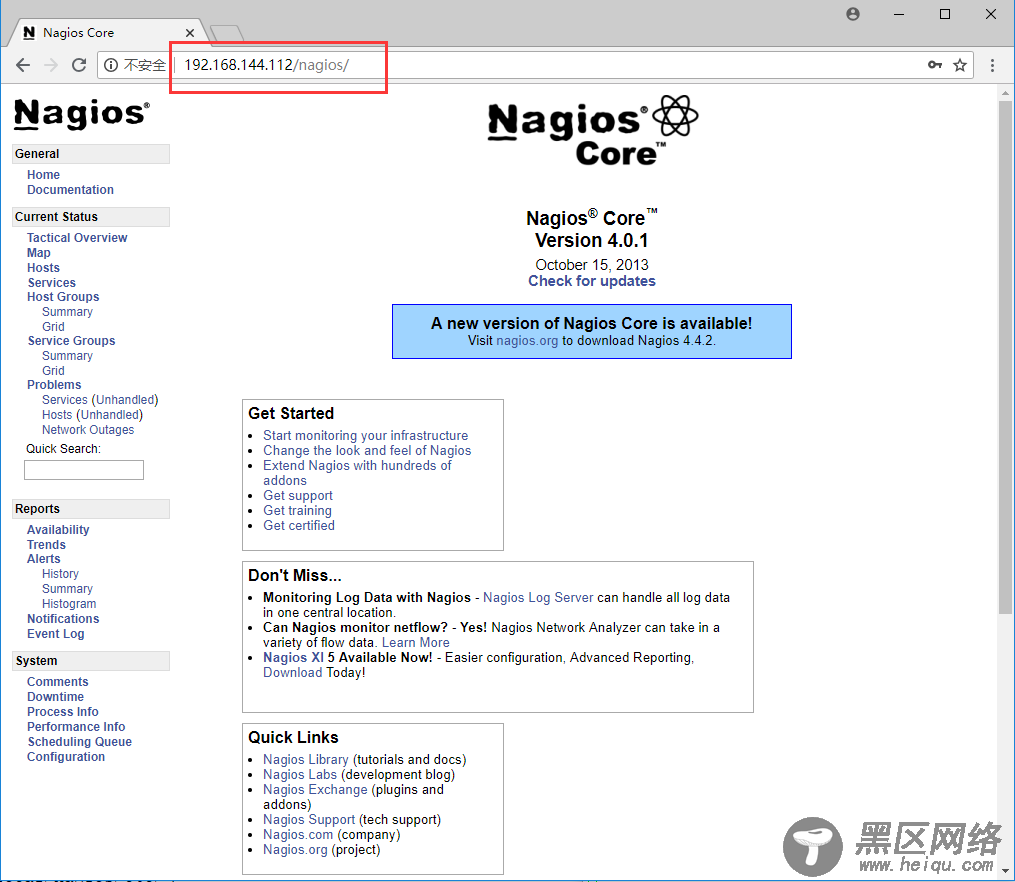The image size is (1015, 882).
Task: Go to the Services status page
Action: (x=52, y=283)
